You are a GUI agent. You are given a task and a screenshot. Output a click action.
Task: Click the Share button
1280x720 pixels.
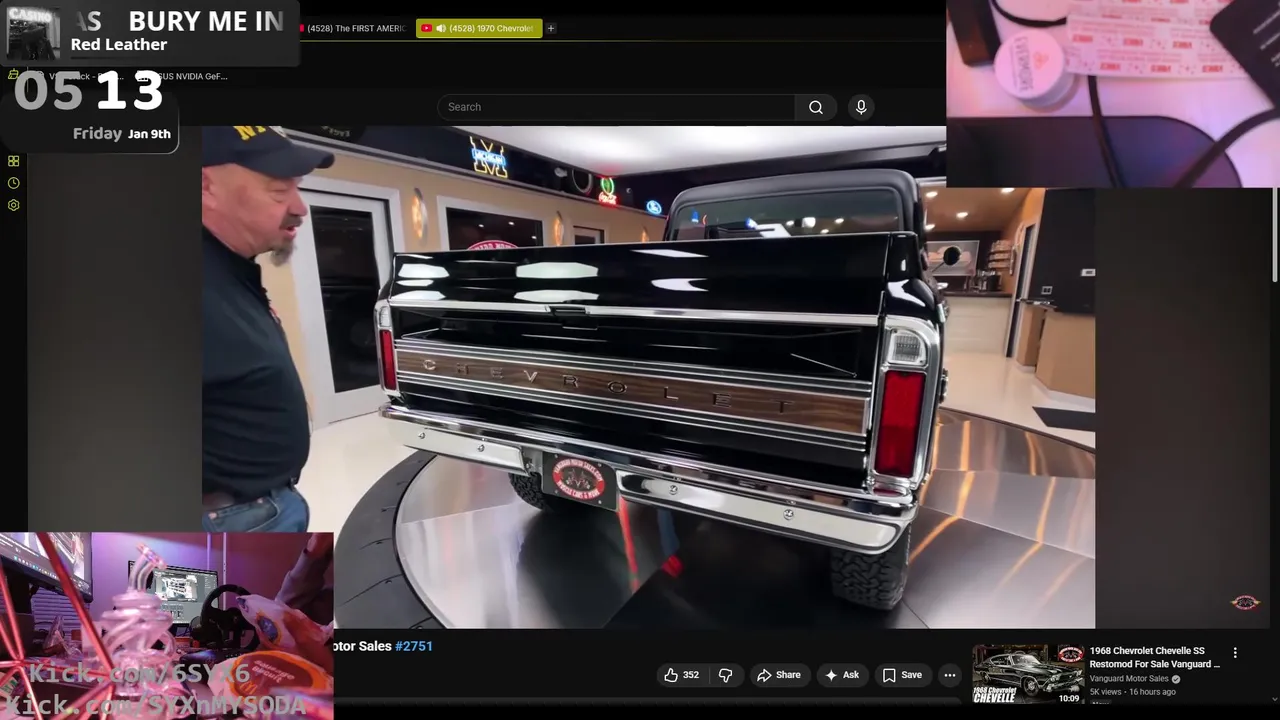click(x=778, y=675)
